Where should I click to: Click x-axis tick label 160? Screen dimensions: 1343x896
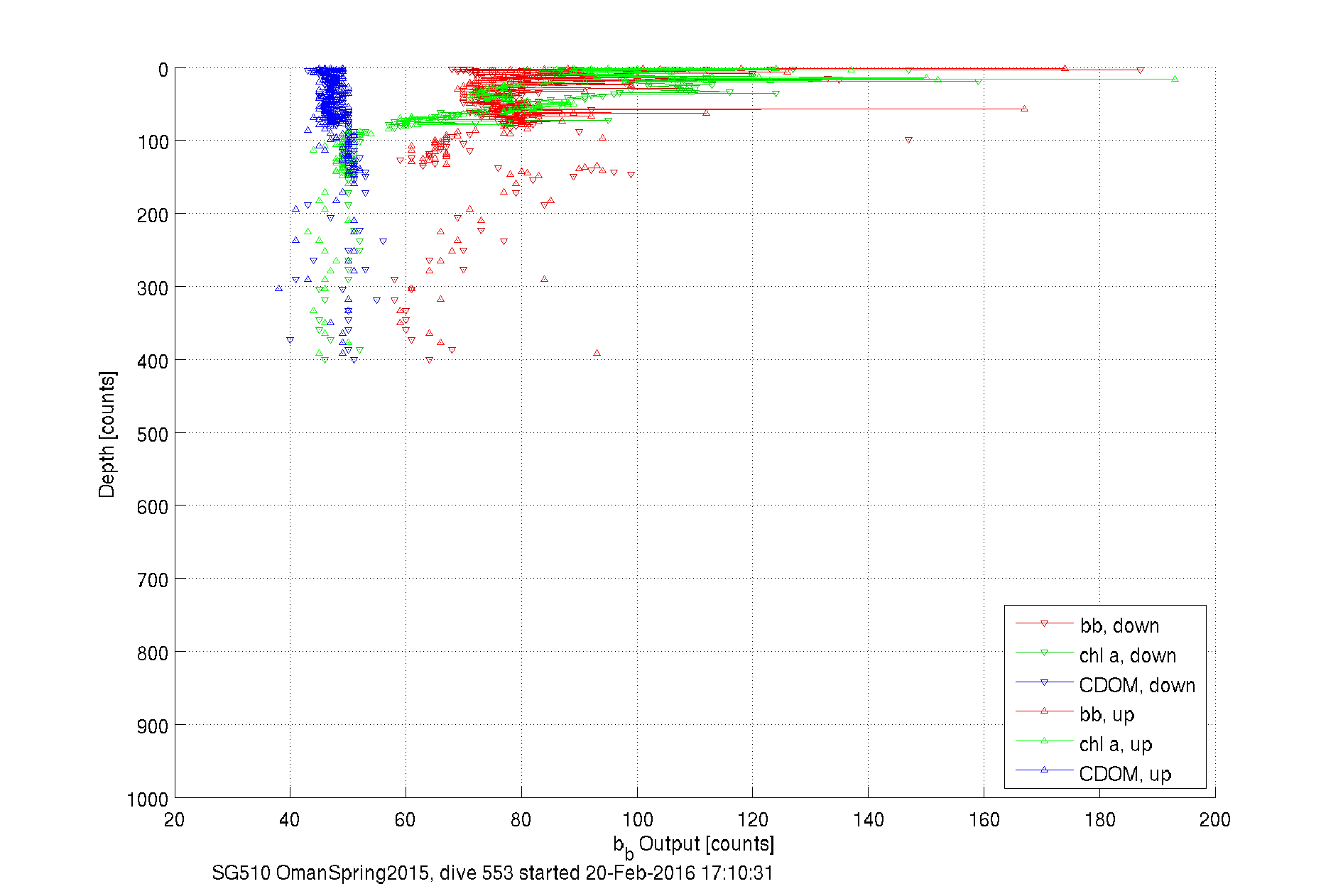[x=984, y=820]
